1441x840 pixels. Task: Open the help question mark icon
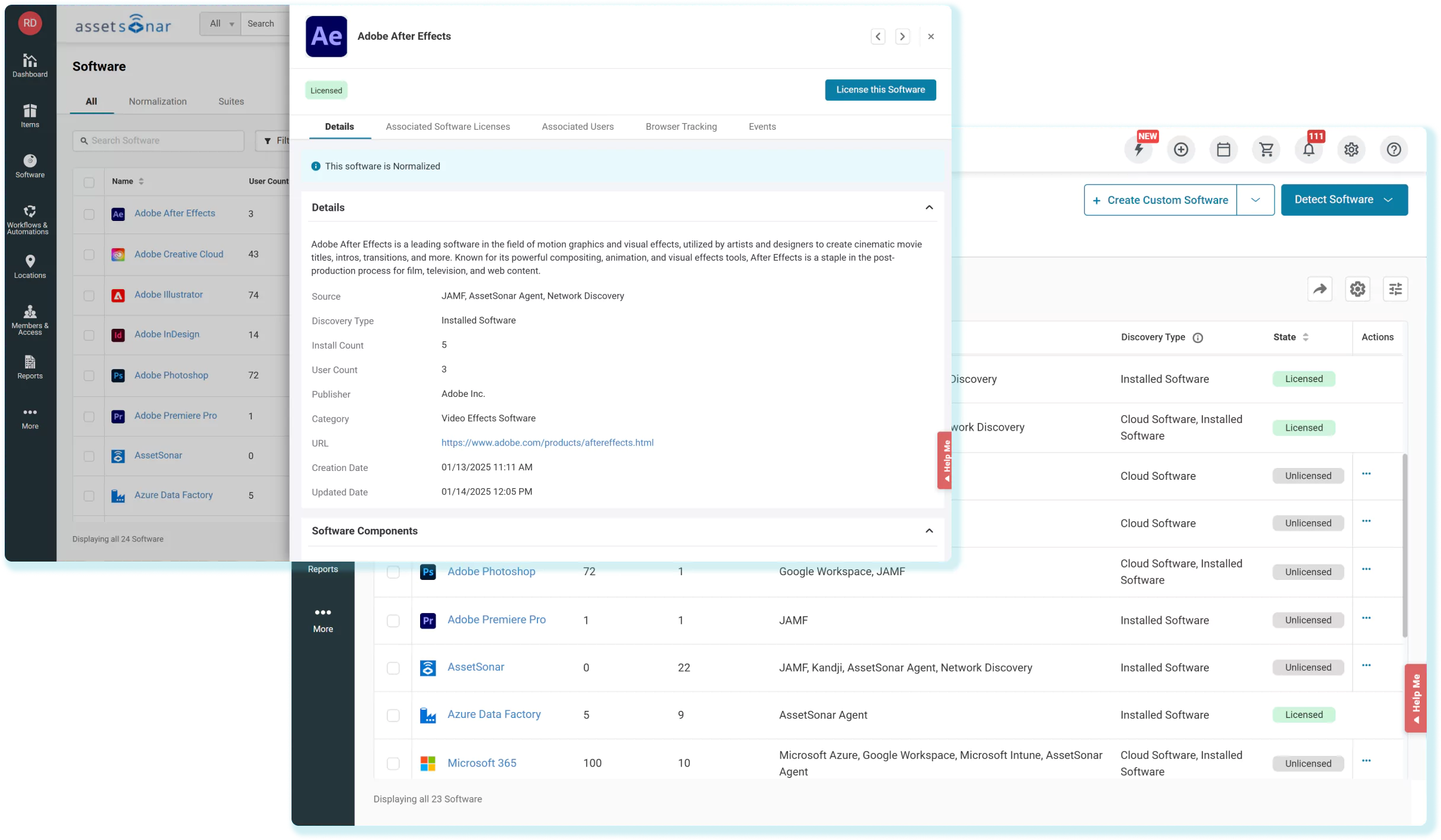tap(1394, 149)
